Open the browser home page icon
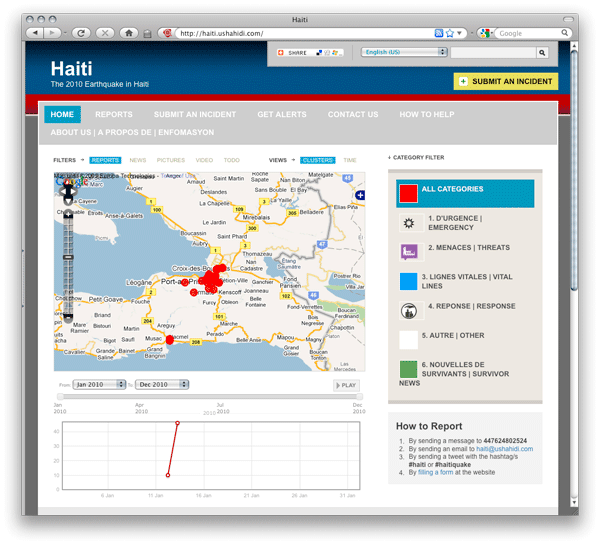 [x=129, y=33]
